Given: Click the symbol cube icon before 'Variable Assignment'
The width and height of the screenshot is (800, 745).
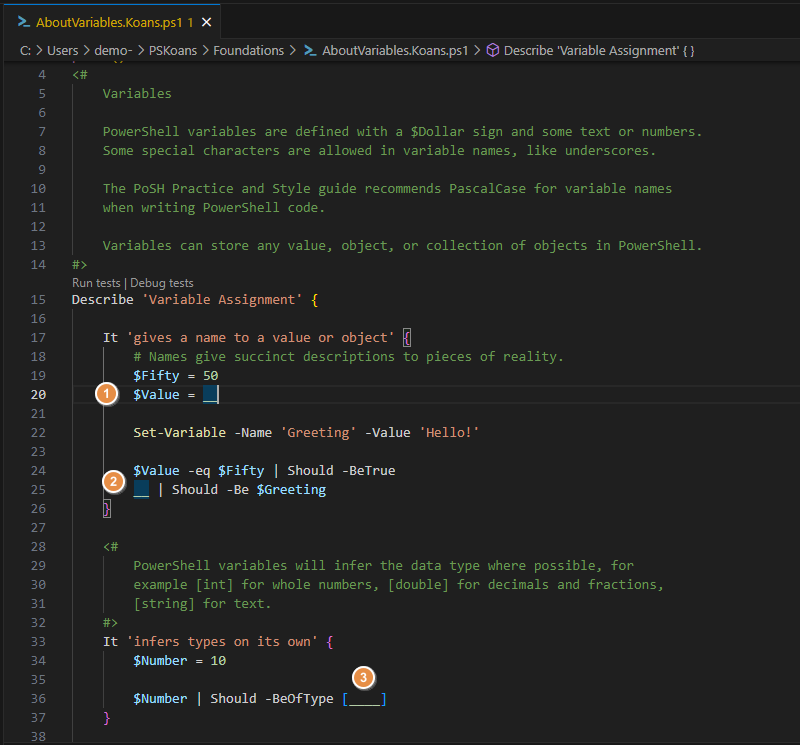Looking at the screenshot, I should pos(492,50).
